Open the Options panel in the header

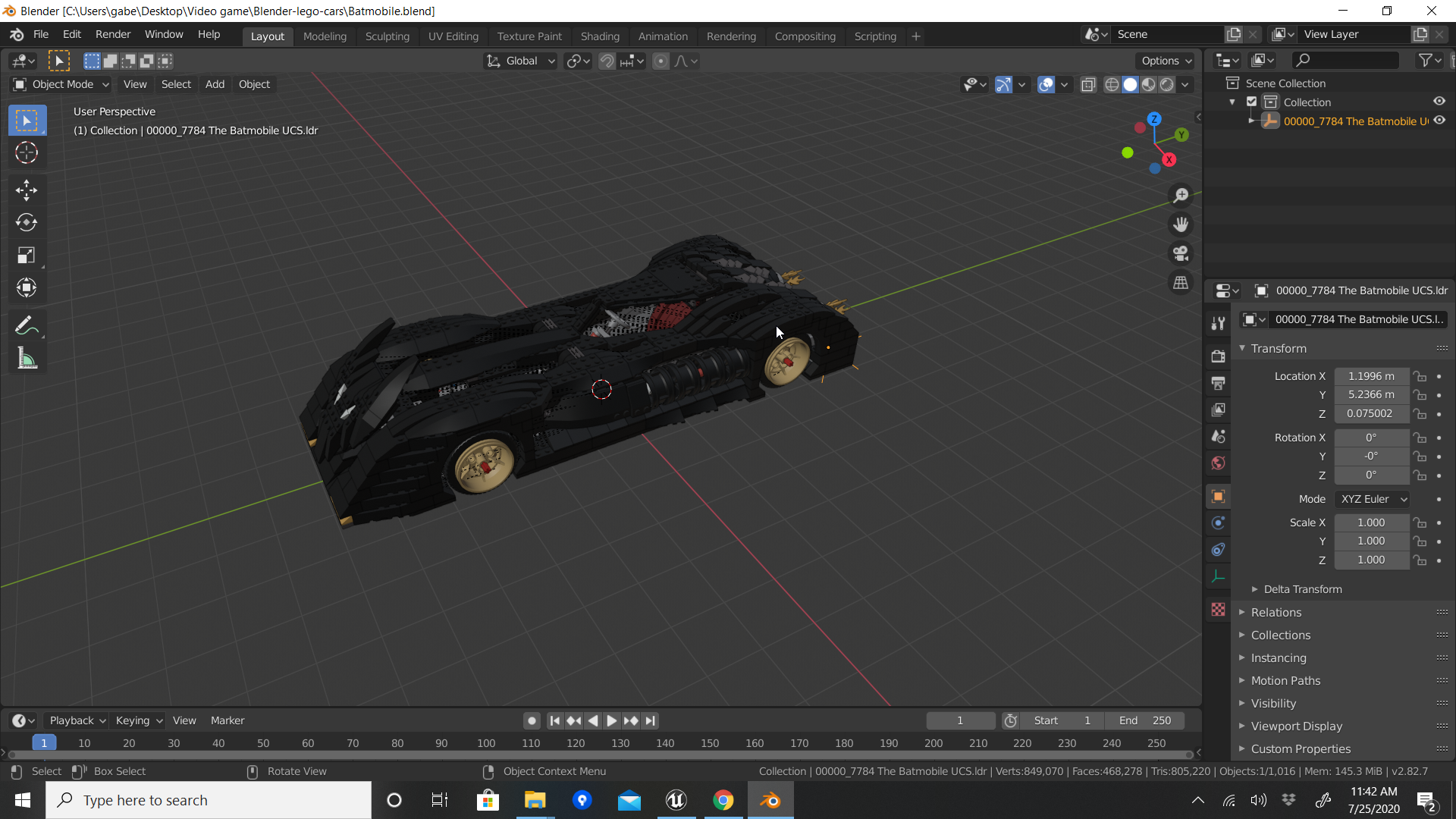1166,61
